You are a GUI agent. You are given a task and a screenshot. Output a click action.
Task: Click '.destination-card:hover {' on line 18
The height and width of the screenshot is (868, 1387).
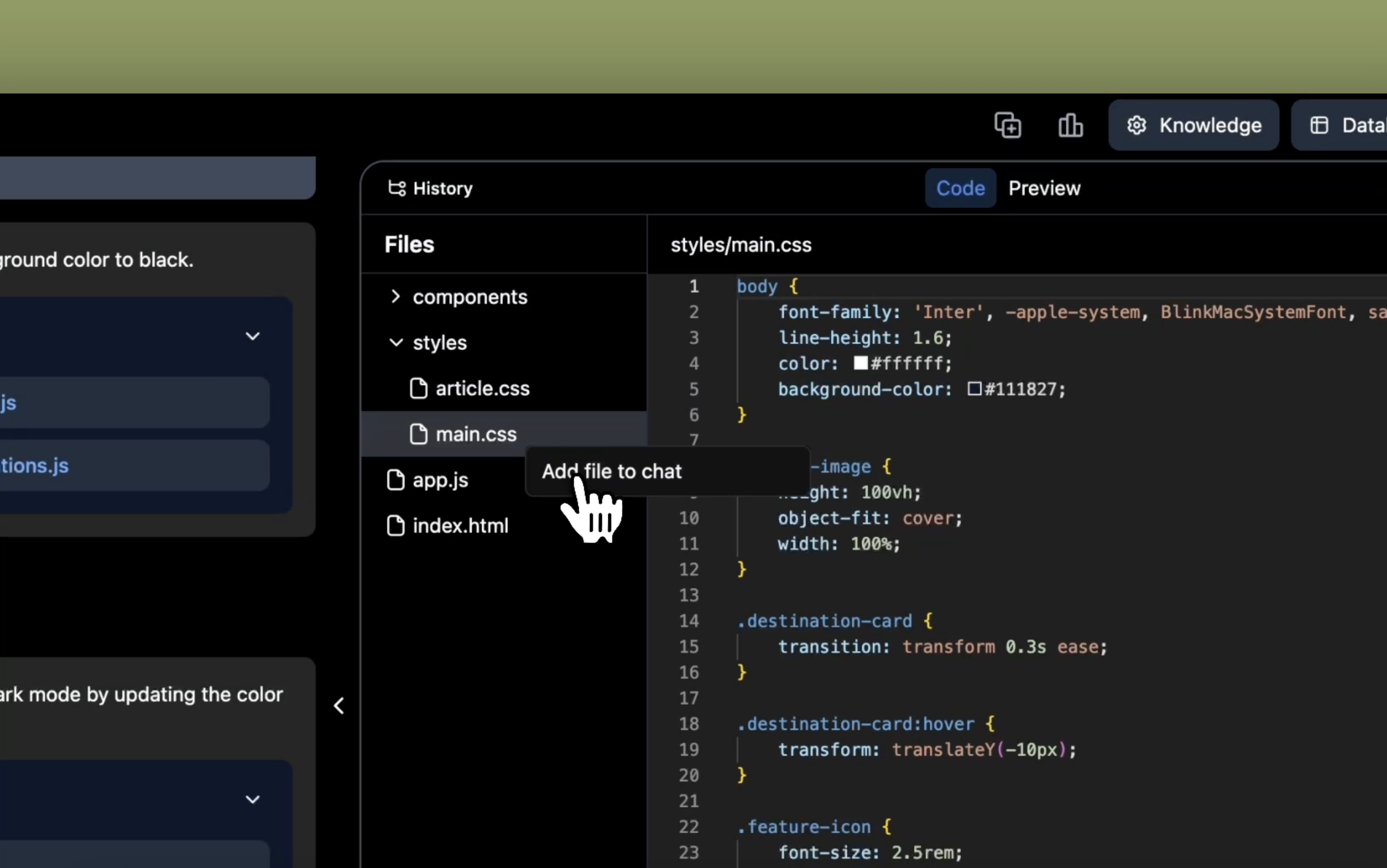tap(866, 724)
